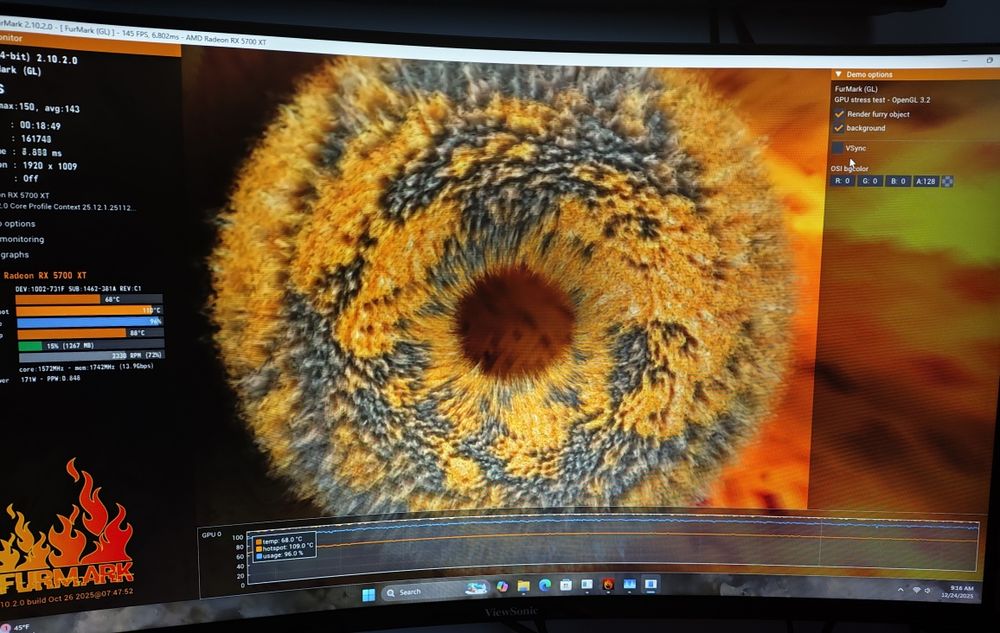Open the Windows Start menu
Screen dimensions: 1000x633
pyautogui.click(x=369, y=595)
